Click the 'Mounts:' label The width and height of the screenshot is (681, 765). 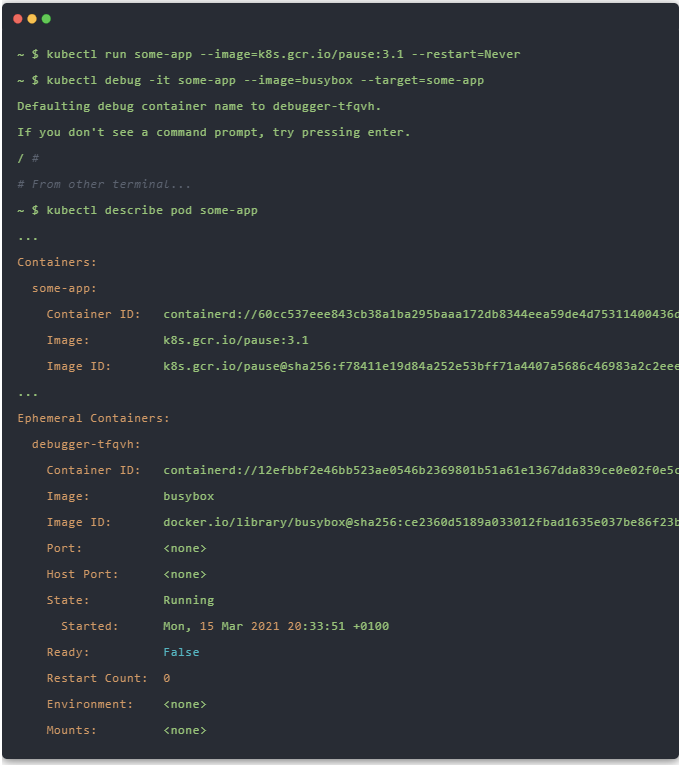coord(72,730)
